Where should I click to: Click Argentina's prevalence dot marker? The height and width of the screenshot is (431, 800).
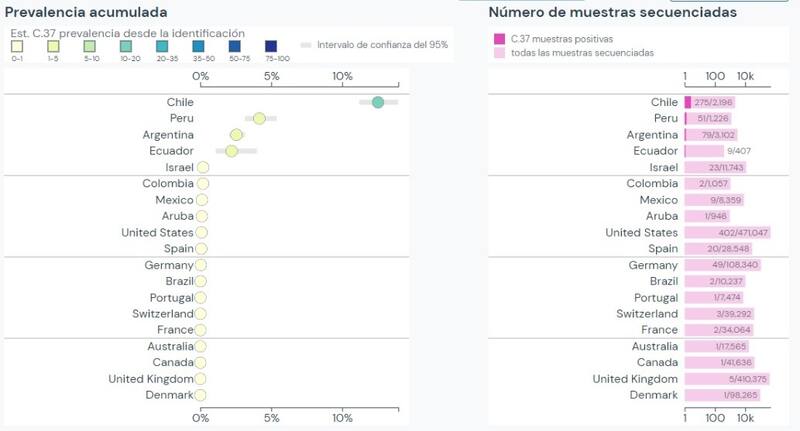[x=236, y=135]
